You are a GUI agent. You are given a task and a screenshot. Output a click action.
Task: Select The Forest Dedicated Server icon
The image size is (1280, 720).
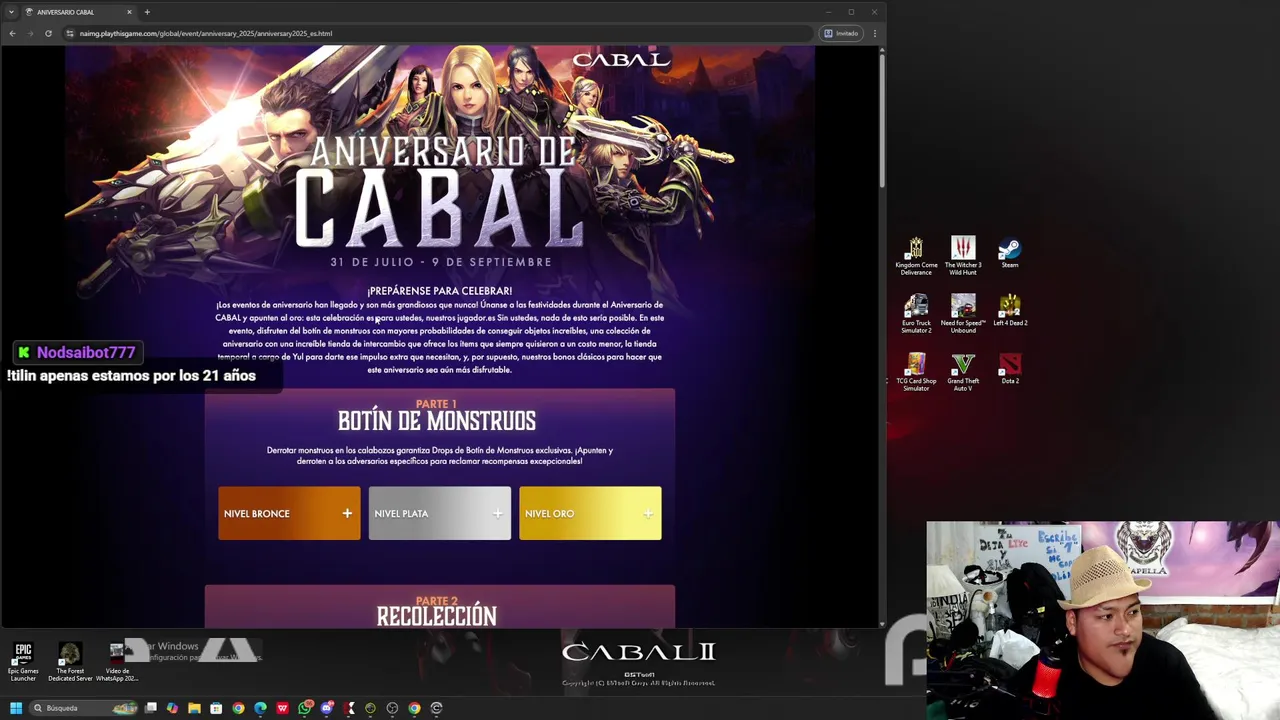tap(70, 662)
